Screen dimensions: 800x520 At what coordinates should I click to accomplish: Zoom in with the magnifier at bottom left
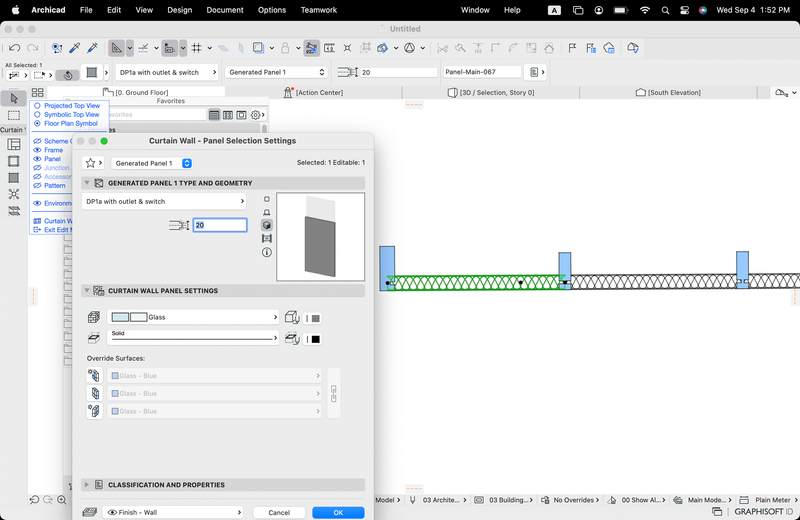click(62, 500)
